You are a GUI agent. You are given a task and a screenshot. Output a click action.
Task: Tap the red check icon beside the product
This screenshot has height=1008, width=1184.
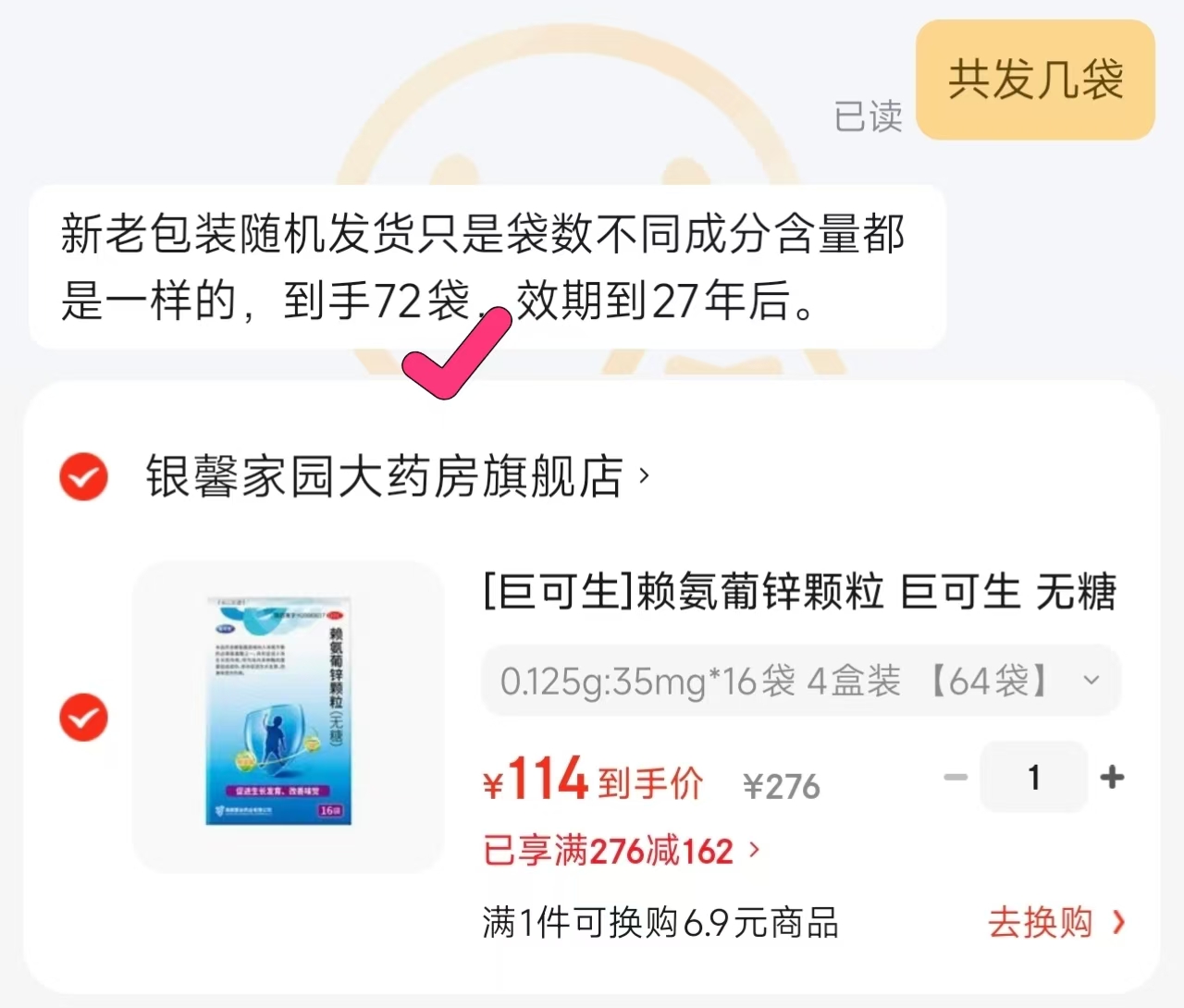83,717
